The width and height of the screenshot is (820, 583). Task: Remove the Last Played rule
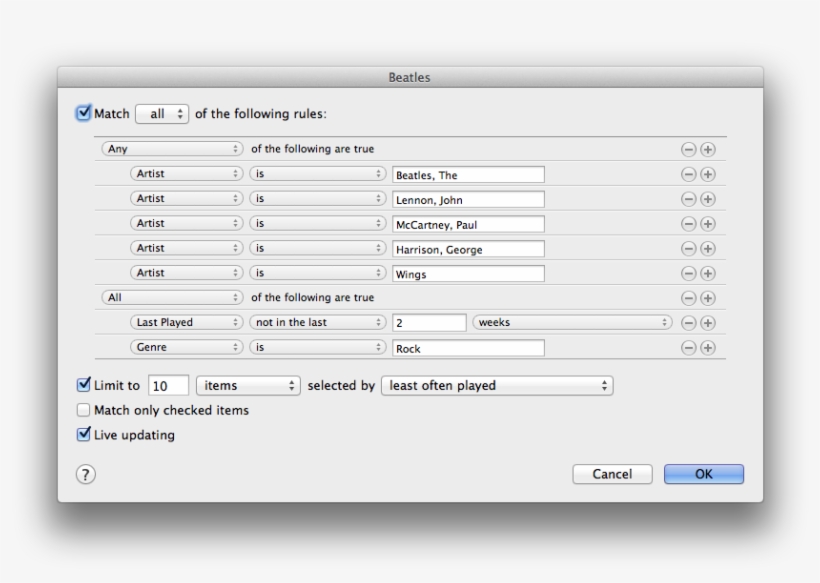tap(689, 323)
